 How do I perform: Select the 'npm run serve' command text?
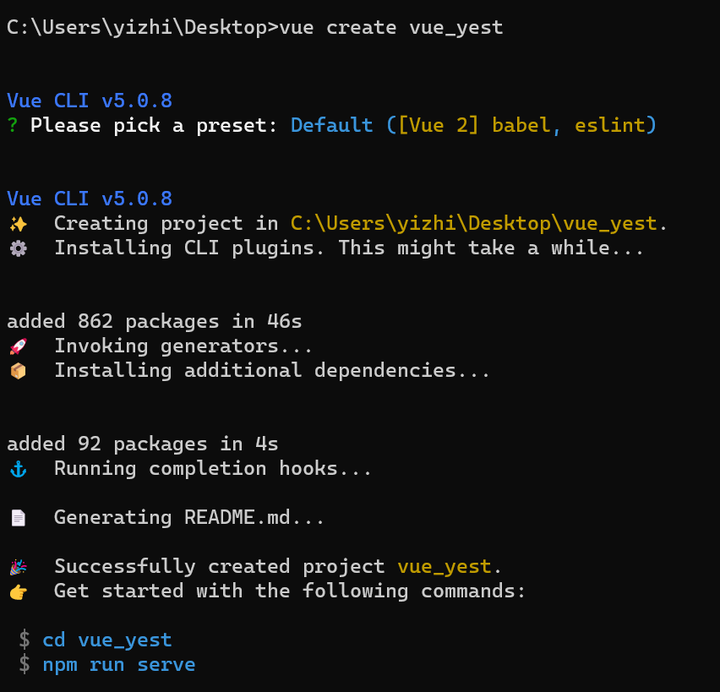pos(119,664)
